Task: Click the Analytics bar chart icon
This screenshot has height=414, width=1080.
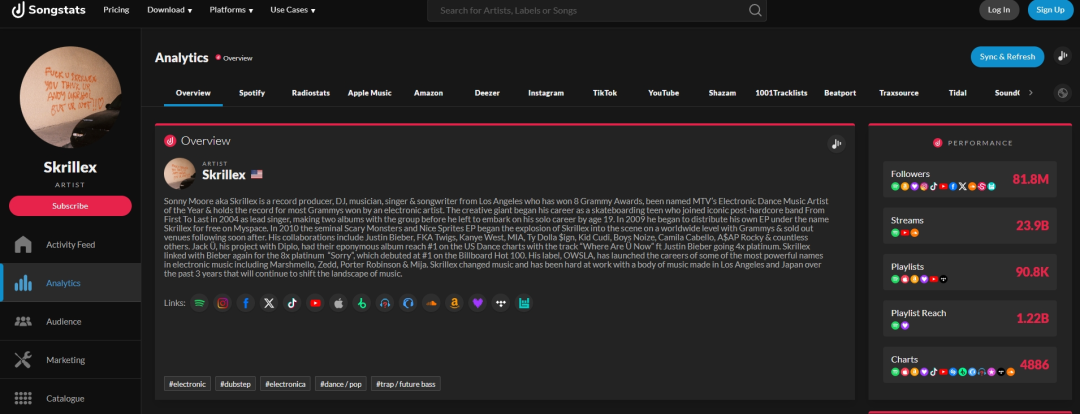Action: [x=23, y=283]
